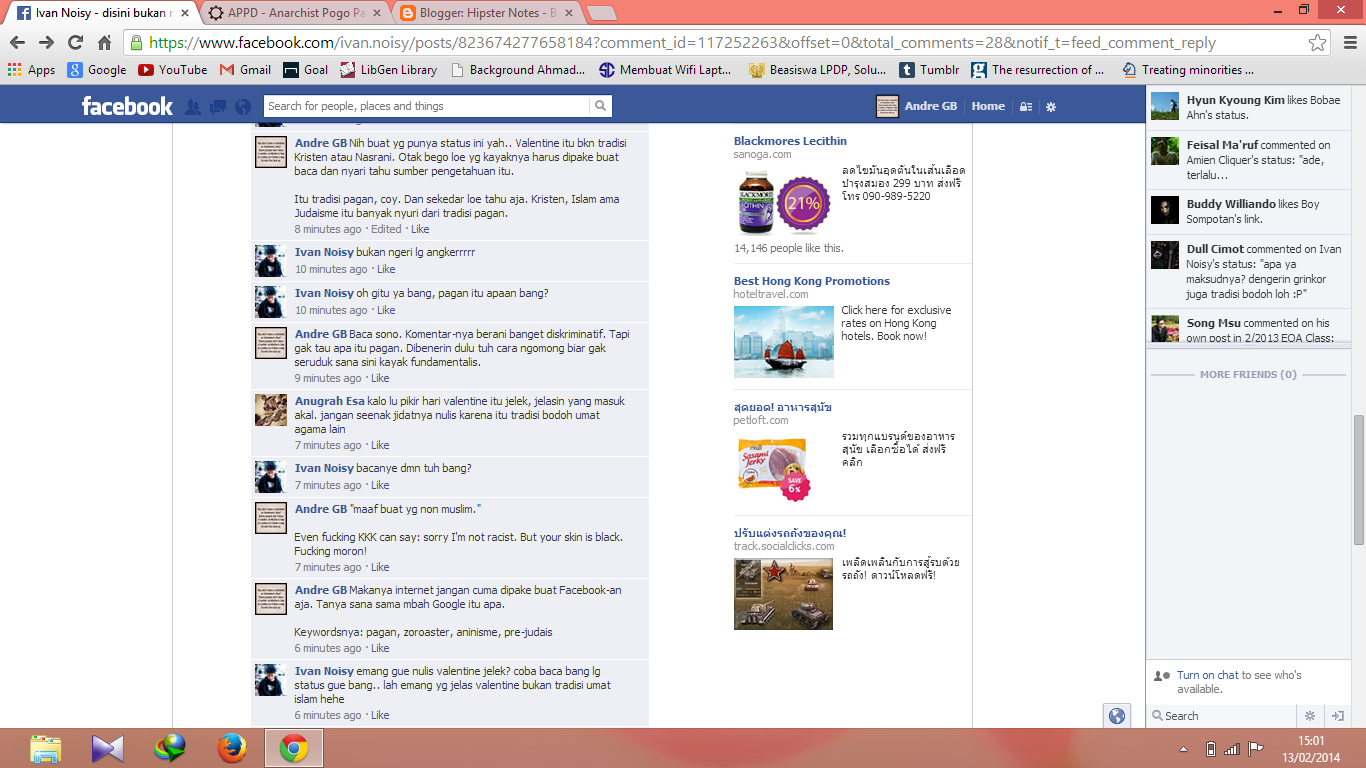Screen dimensions: 1366x768
Task: Click the tank game ad image
Action: [783, 593]
